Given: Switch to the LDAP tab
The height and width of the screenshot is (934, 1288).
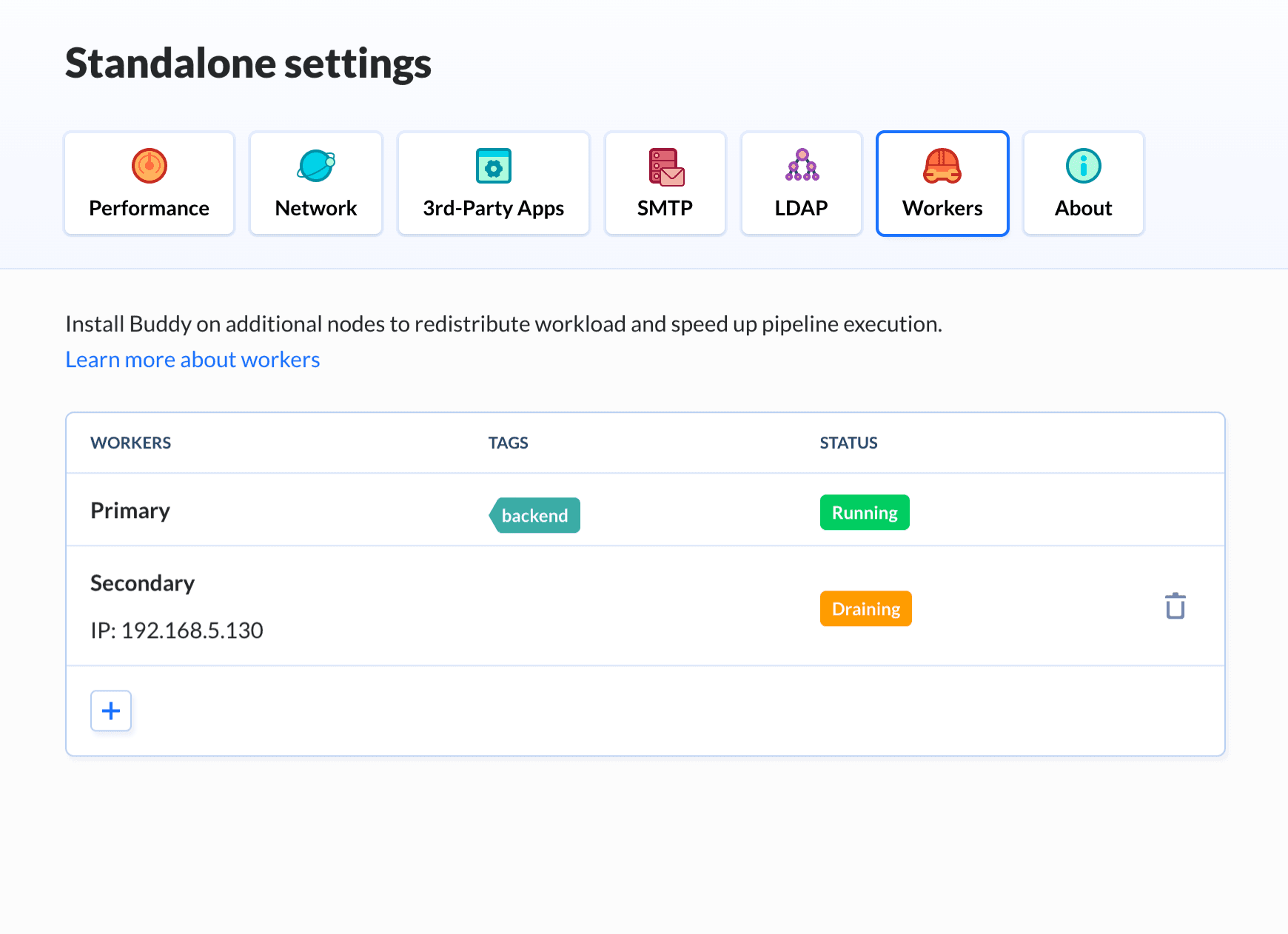Looking at the screenshot, I should pyautogui.click(x=801, y=184).
